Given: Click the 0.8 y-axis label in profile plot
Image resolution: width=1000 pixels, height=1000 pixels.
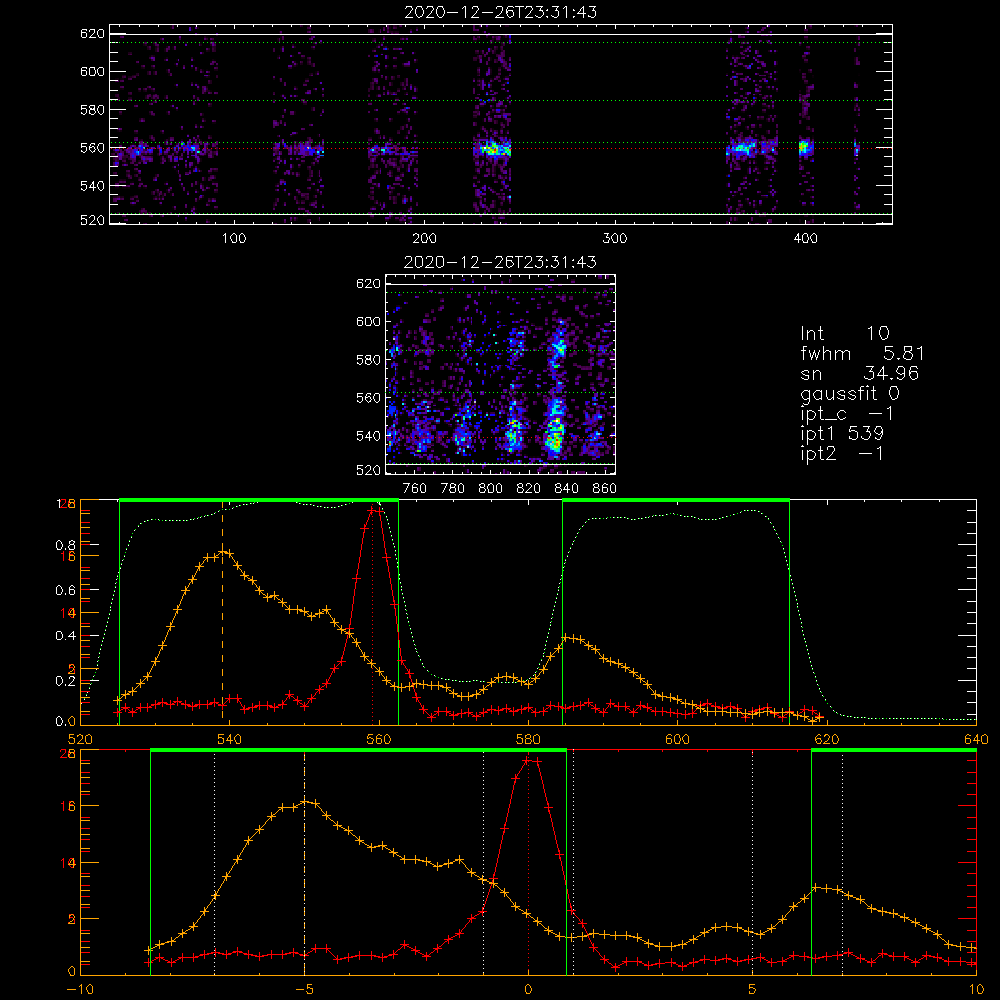Looking at the screenshot, I should 68,545.
